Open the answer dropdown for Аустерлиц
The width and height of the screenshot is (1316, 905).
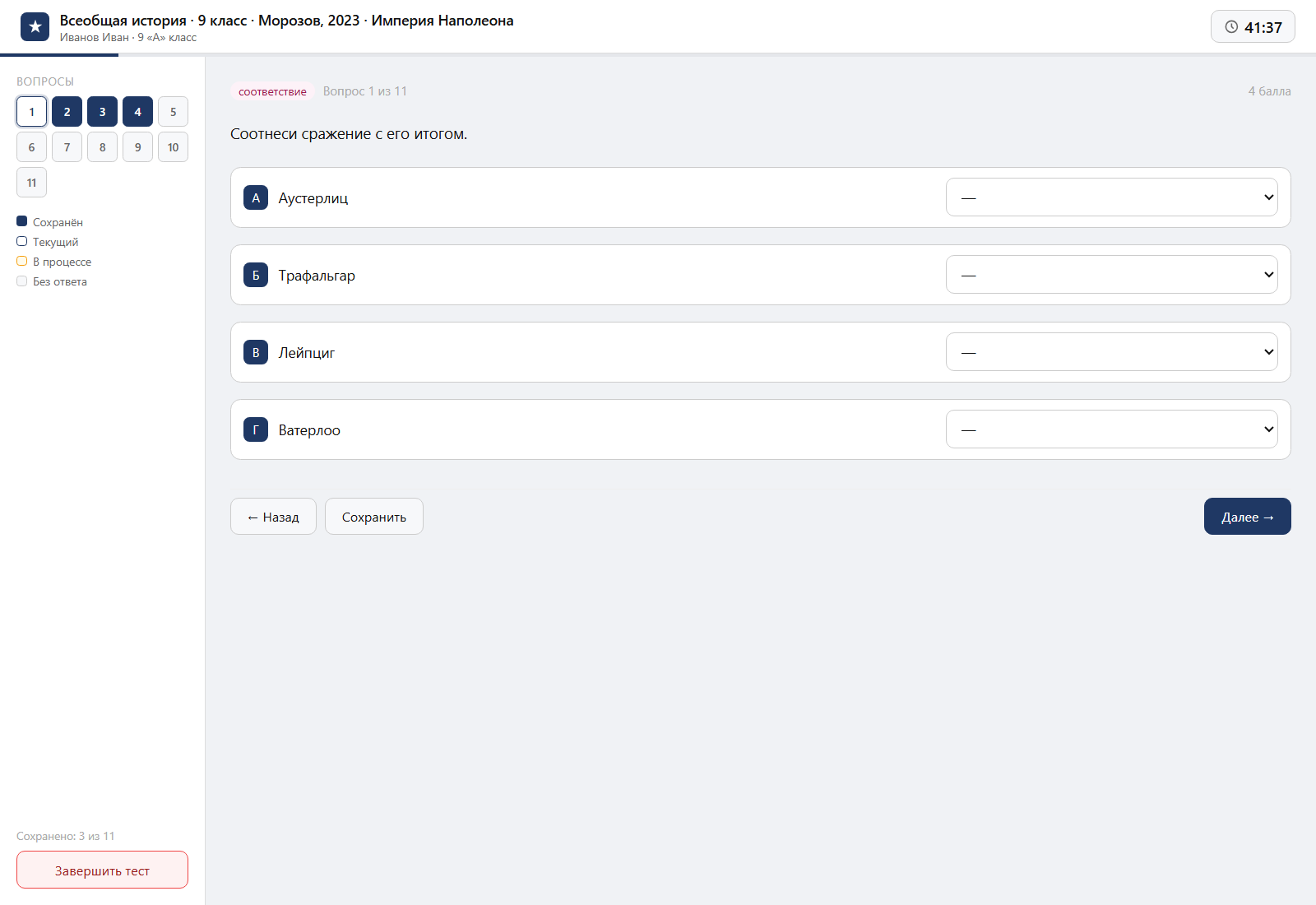[1111, 197]
